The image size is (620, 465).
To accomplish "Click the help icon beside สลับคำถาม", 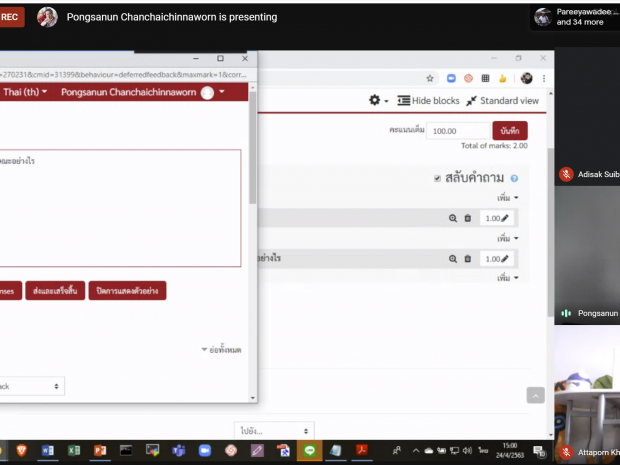I will (x=514, y=178).
